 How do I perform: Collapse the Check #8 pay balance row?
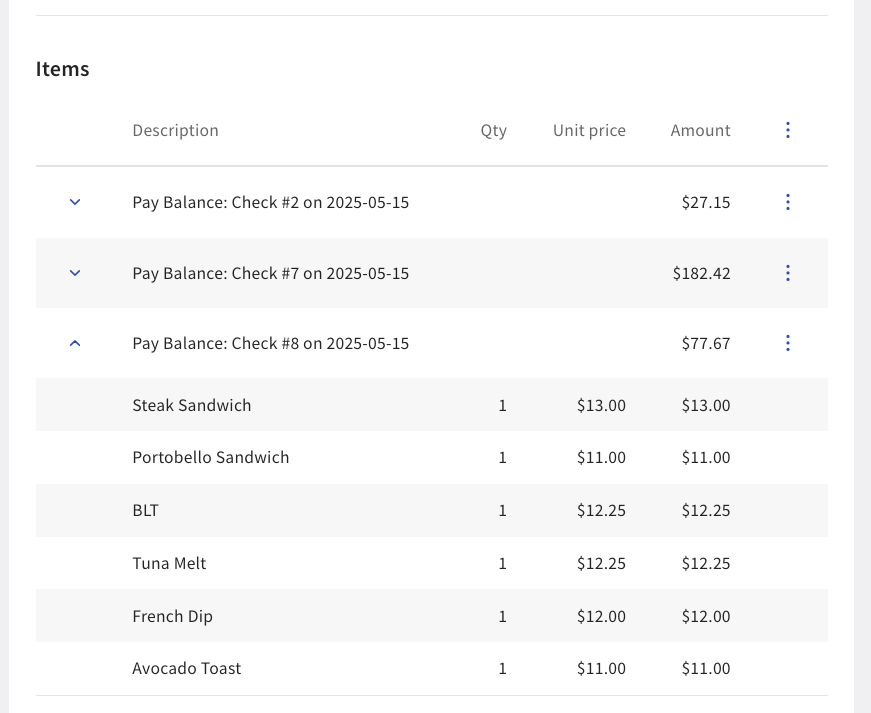(75, 342)
